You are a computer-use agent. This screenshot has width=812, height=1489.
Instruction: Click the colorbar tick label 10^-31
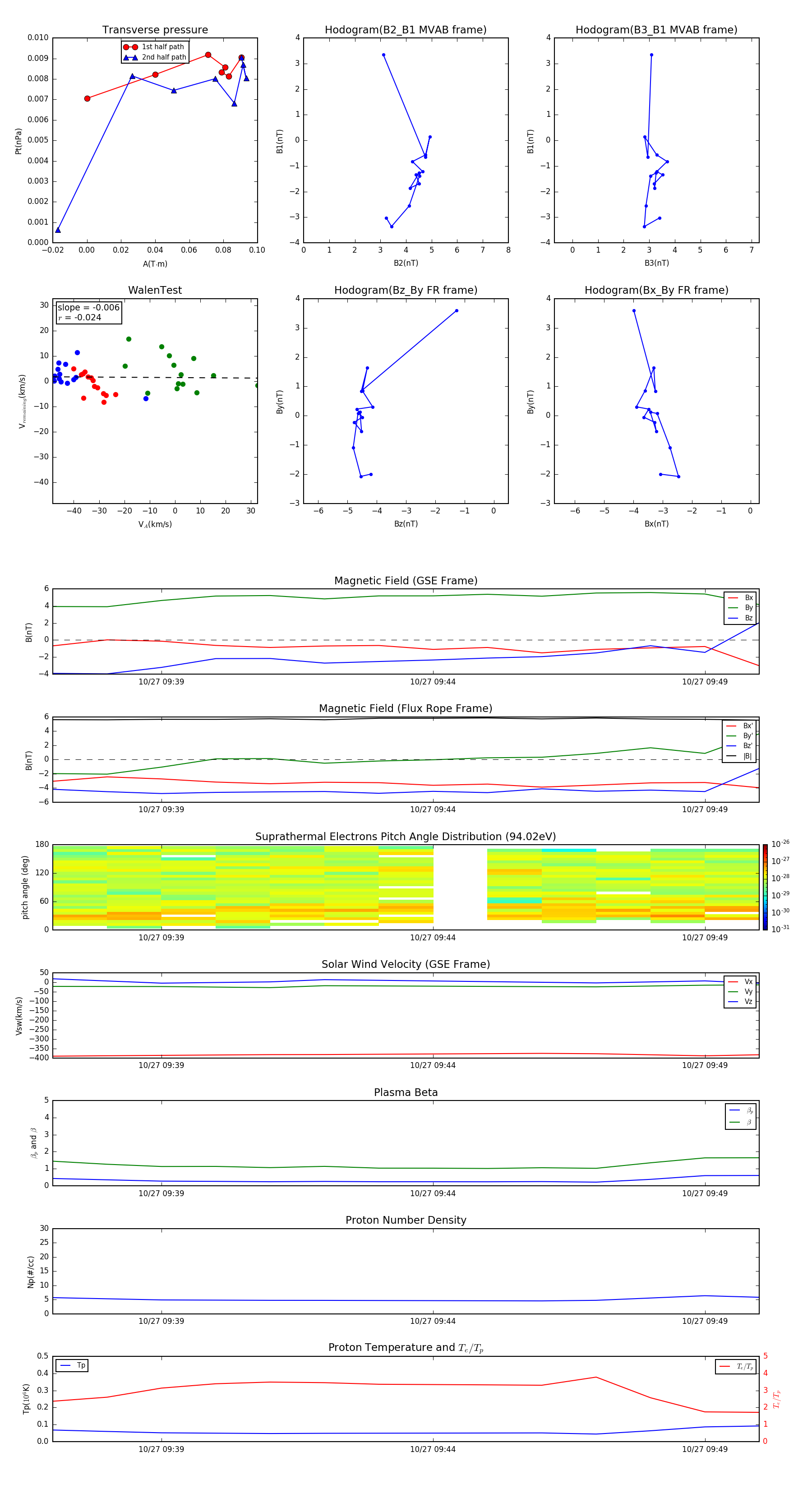[780, 929]
